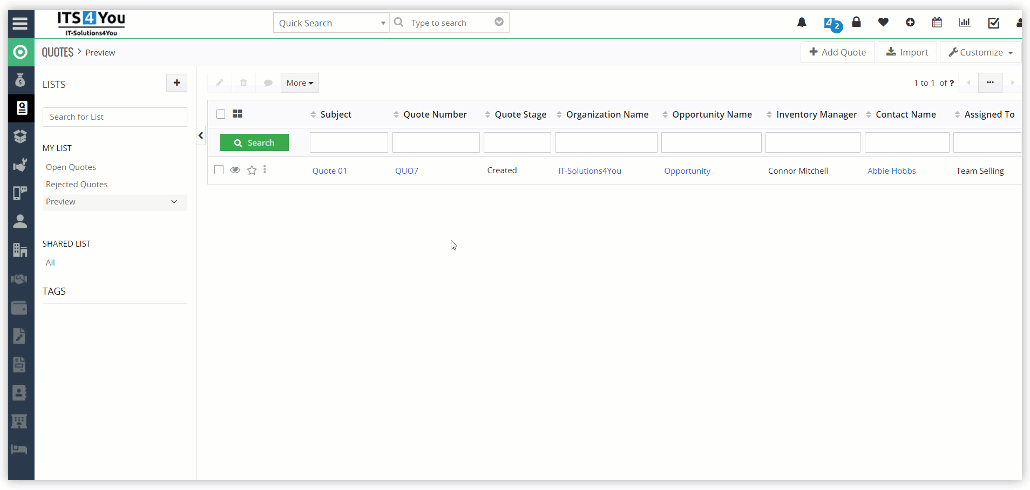Click the heart favorites icon
Screen dimensions: 1030x490
[883, 23]
